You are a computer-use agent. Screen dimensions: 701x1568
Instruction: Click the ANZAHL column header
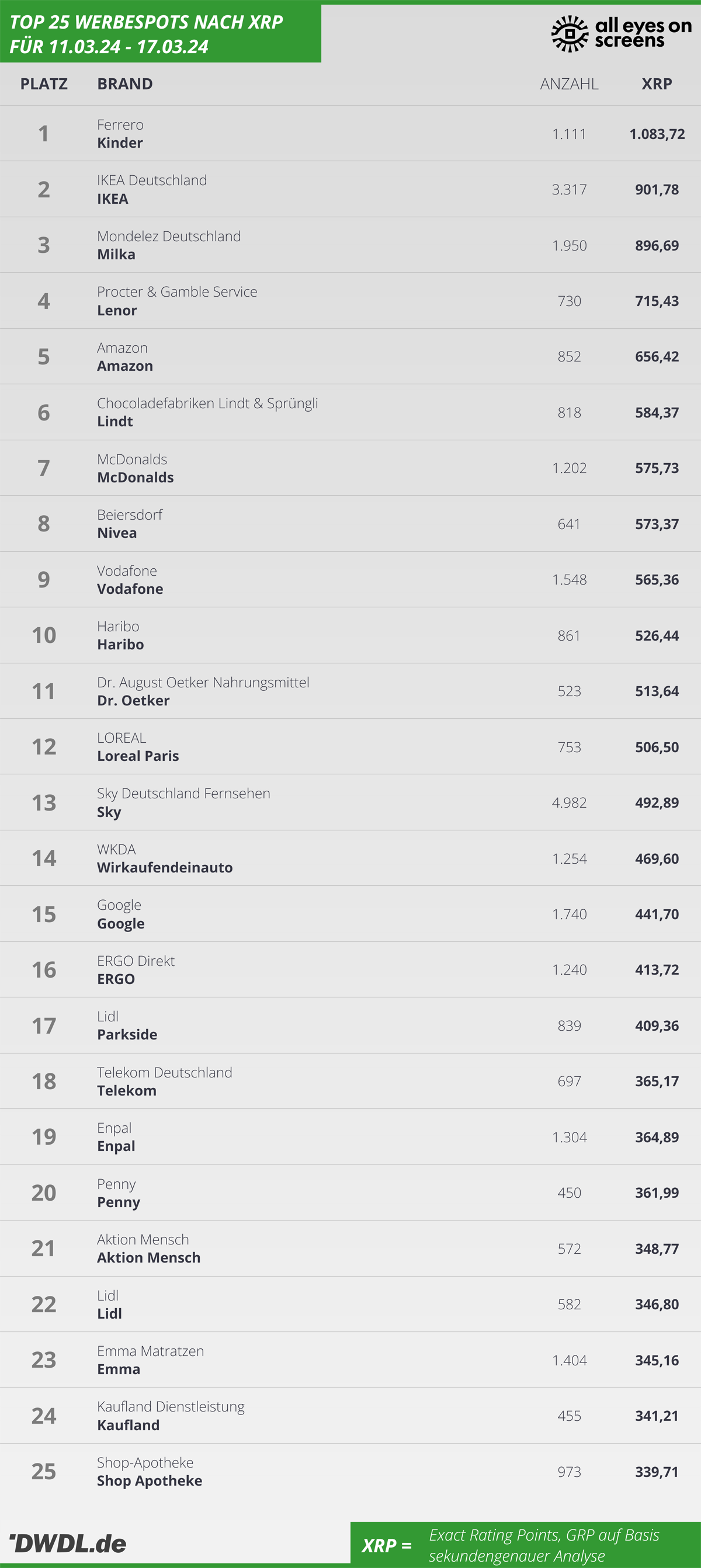[x=570, y=84]
